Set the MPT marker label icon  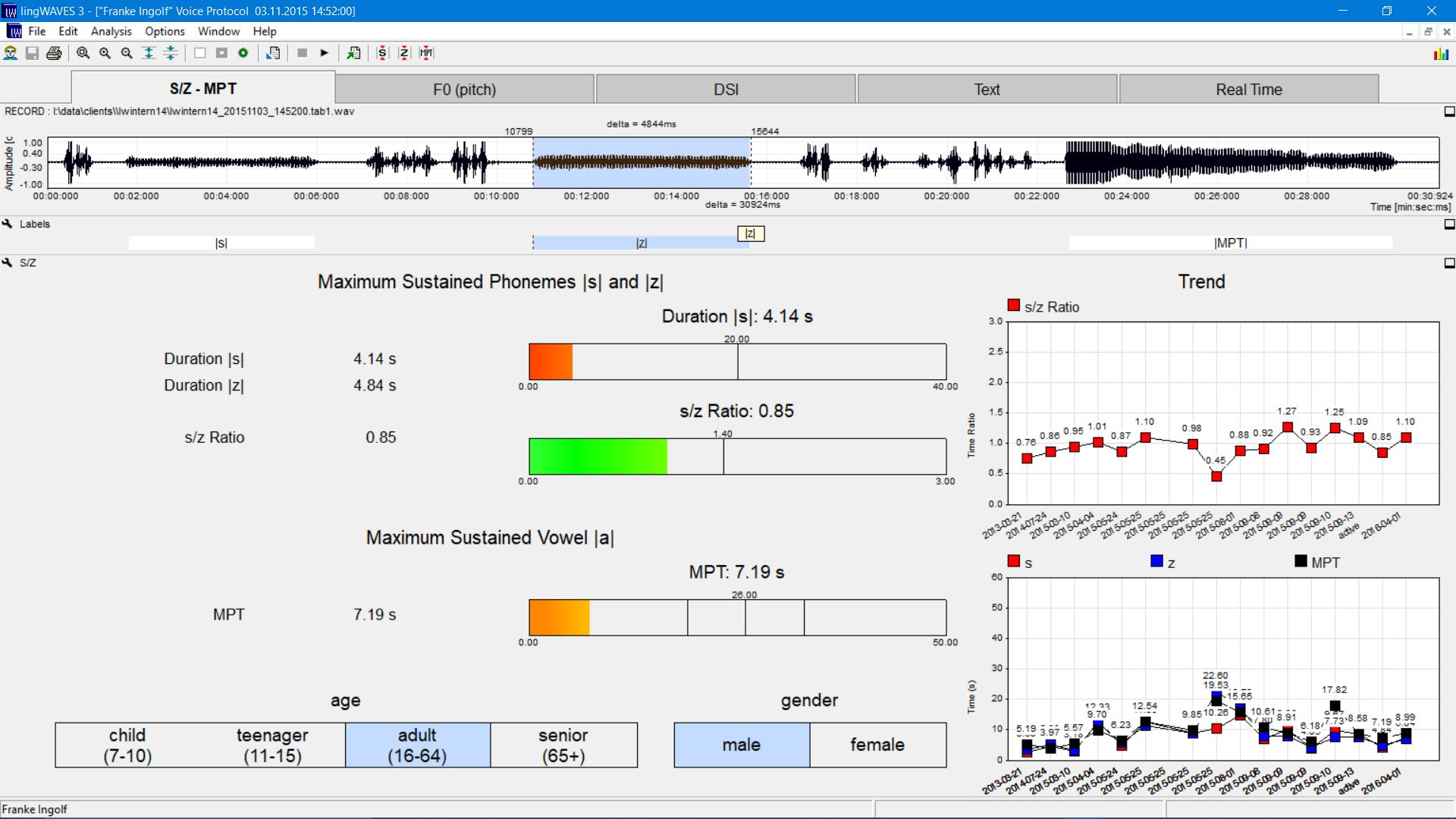[427, 53]
